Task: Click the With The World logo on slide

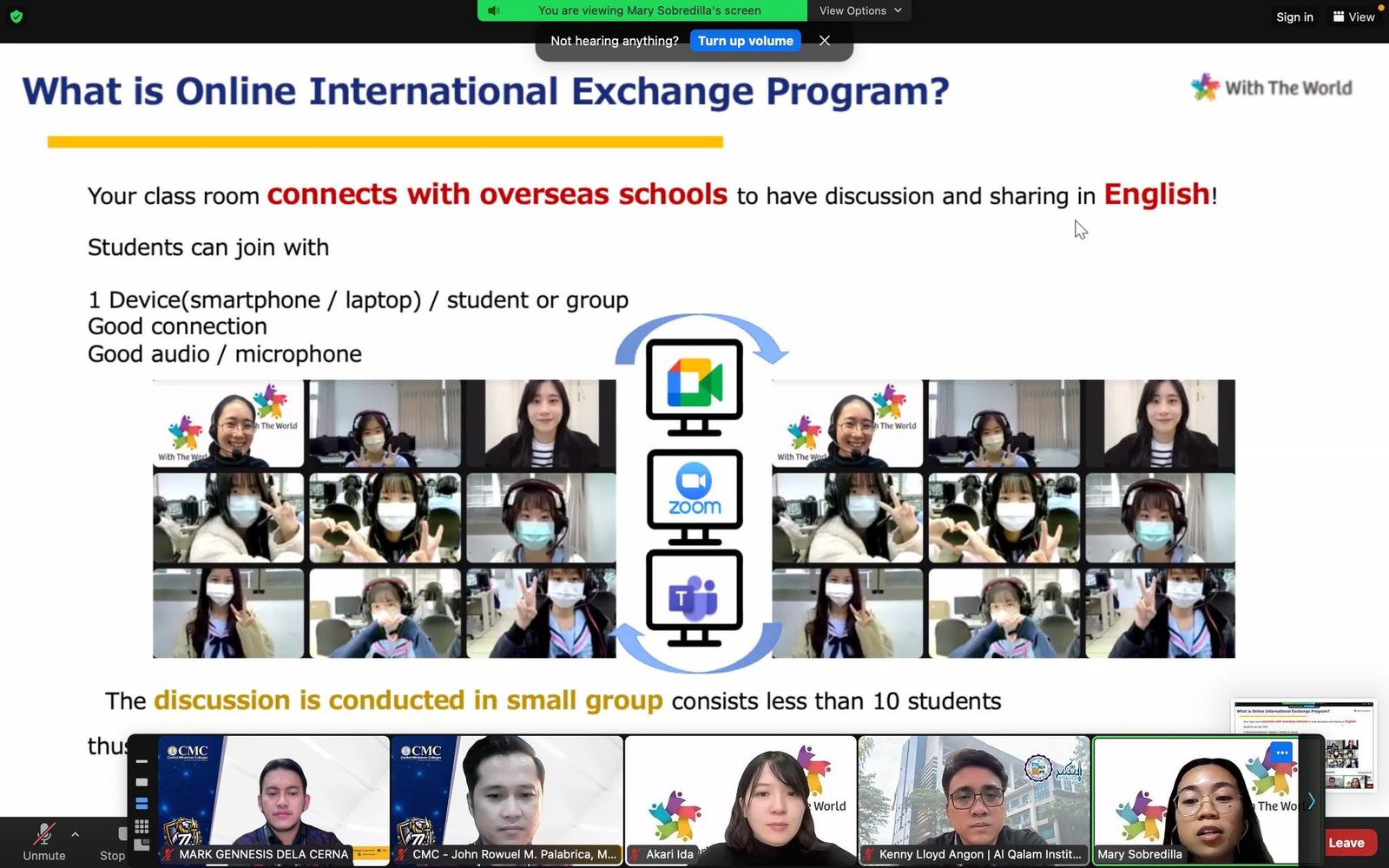Action: 1271,87
